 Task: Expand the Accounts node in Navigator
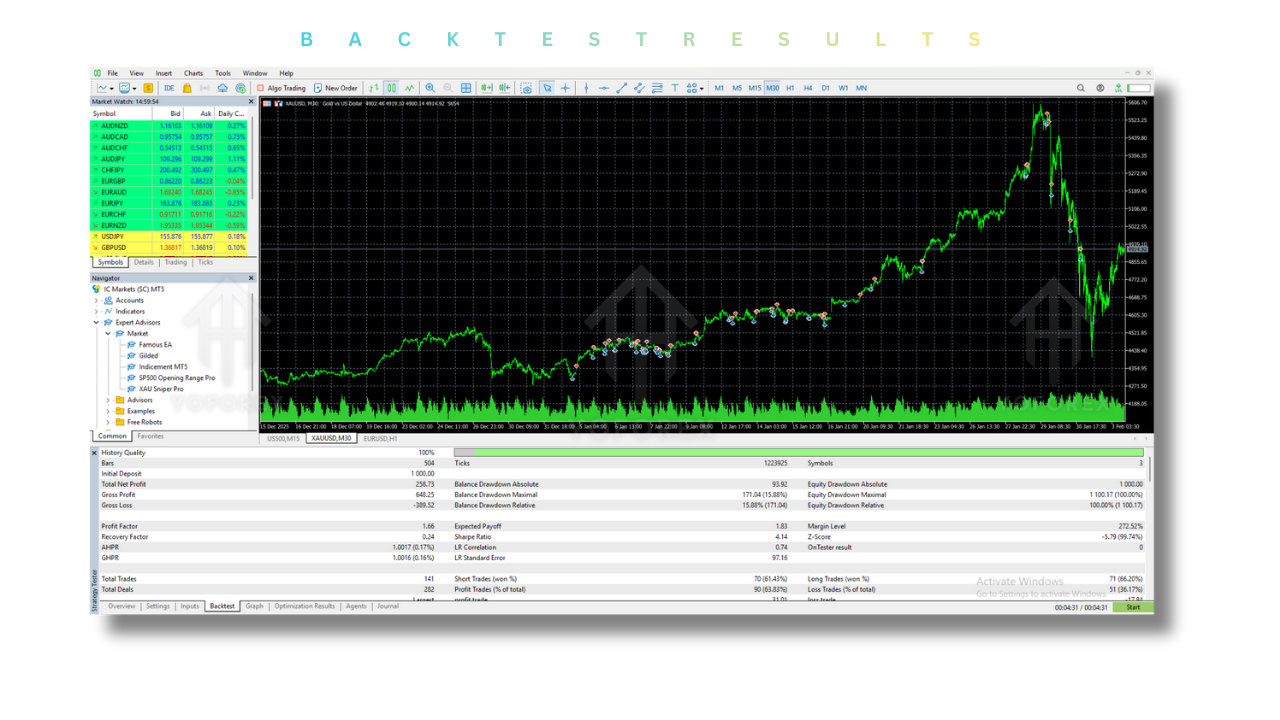click(97, 300)
